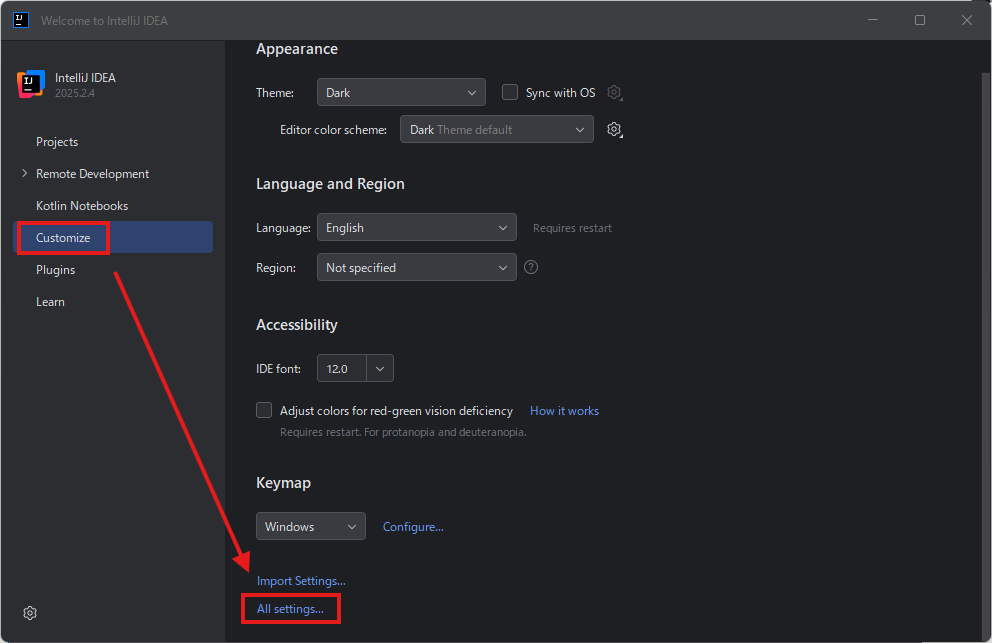Open the All settings... link

coord(290,609)
